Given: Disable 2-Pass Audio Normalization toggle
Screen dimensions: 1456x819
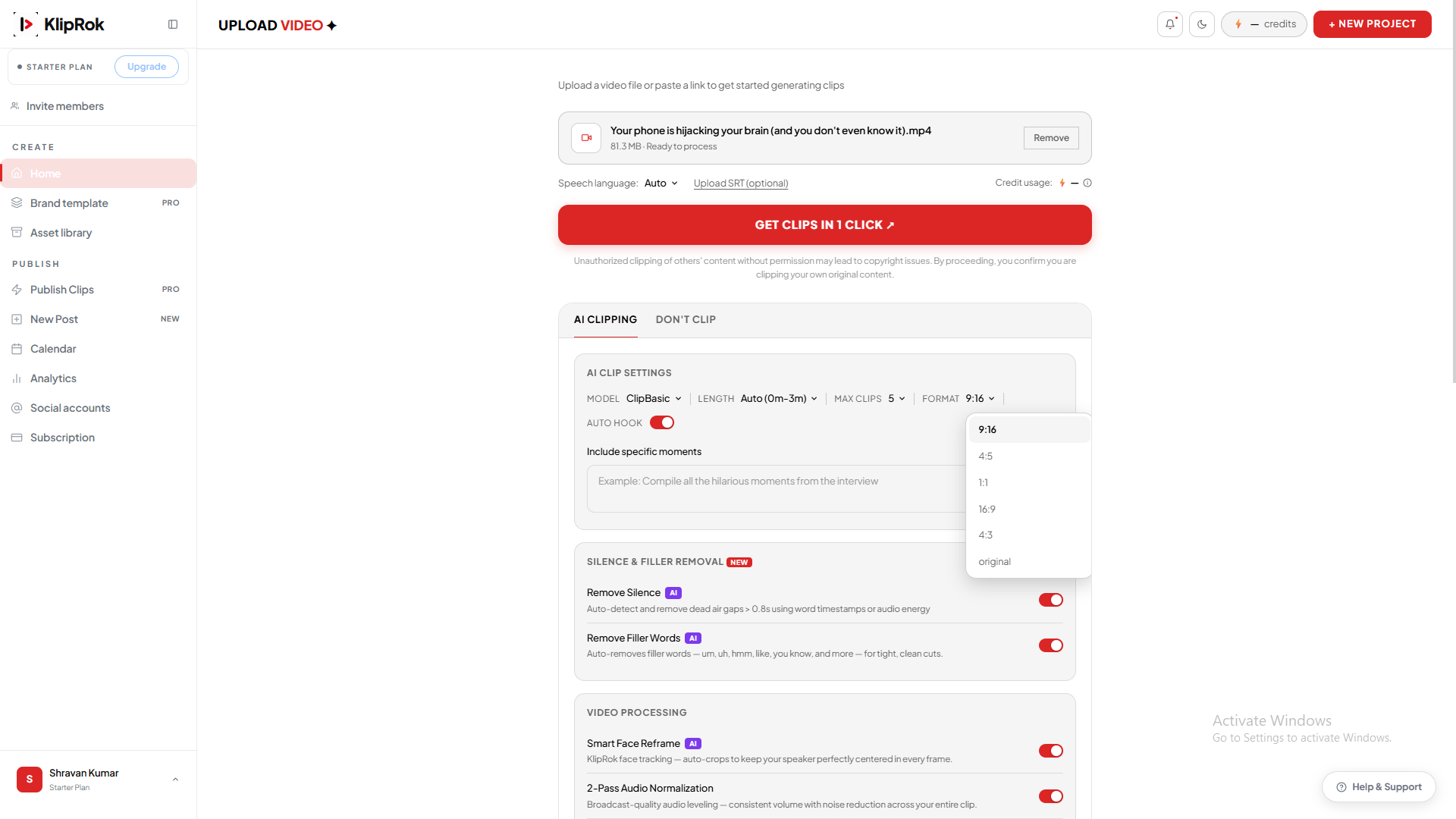Looking at the screenshot, I should point(1051,796).
